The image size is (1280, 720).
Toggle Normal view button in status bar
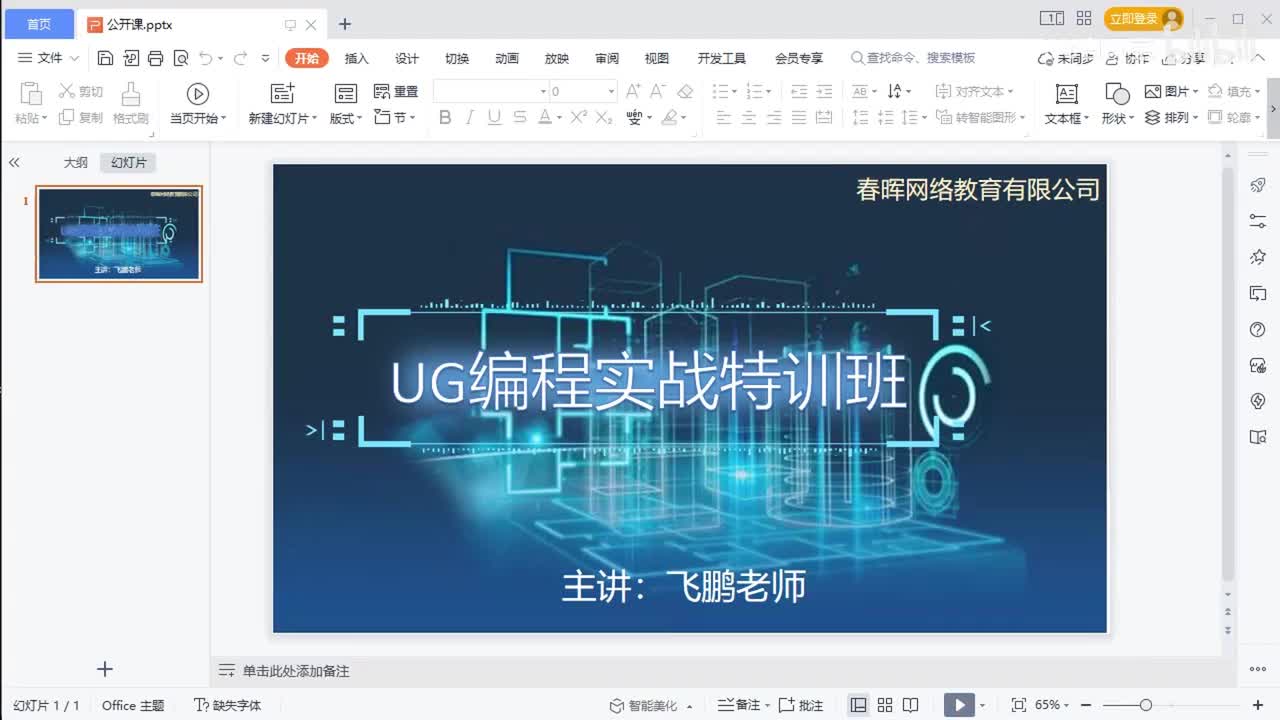coord(858,705)
